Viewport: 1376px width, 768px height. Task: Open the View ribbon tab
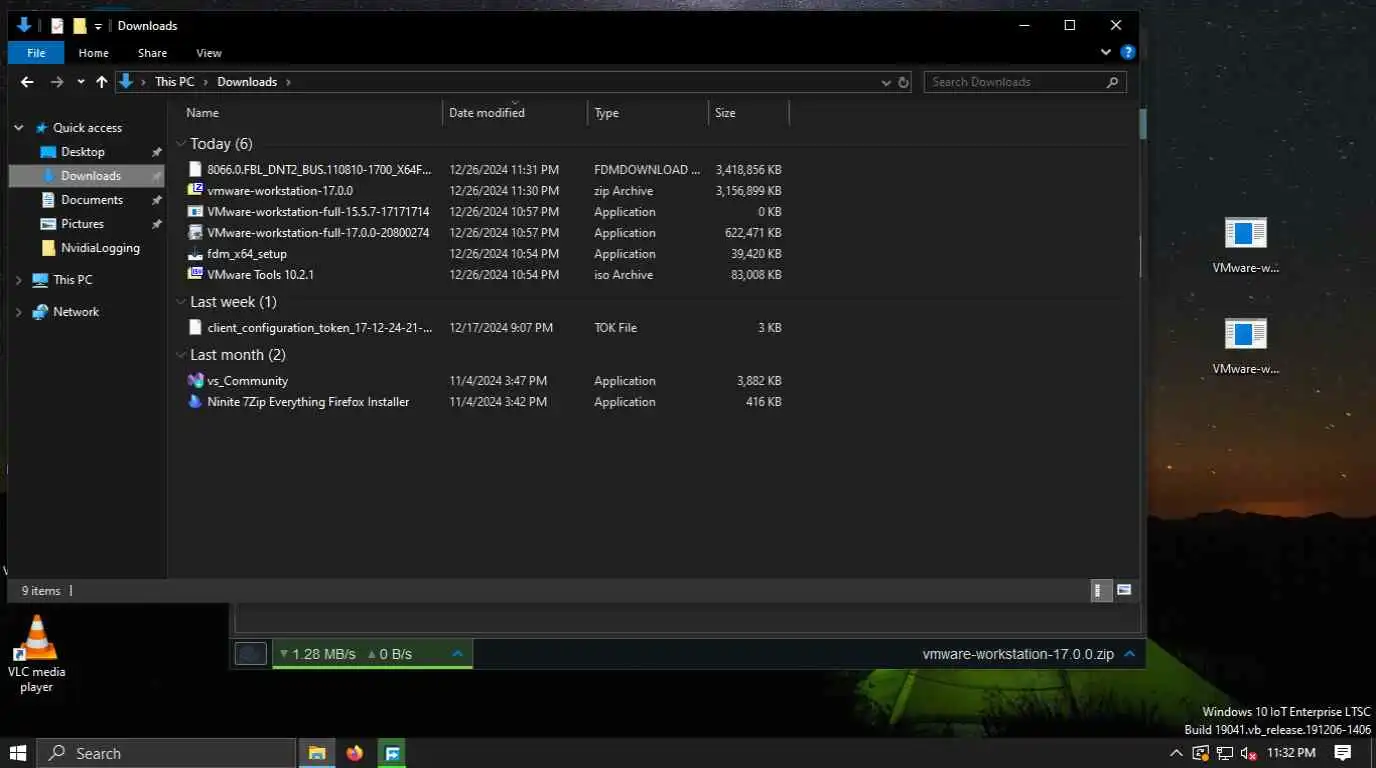(x=209, y=53)
